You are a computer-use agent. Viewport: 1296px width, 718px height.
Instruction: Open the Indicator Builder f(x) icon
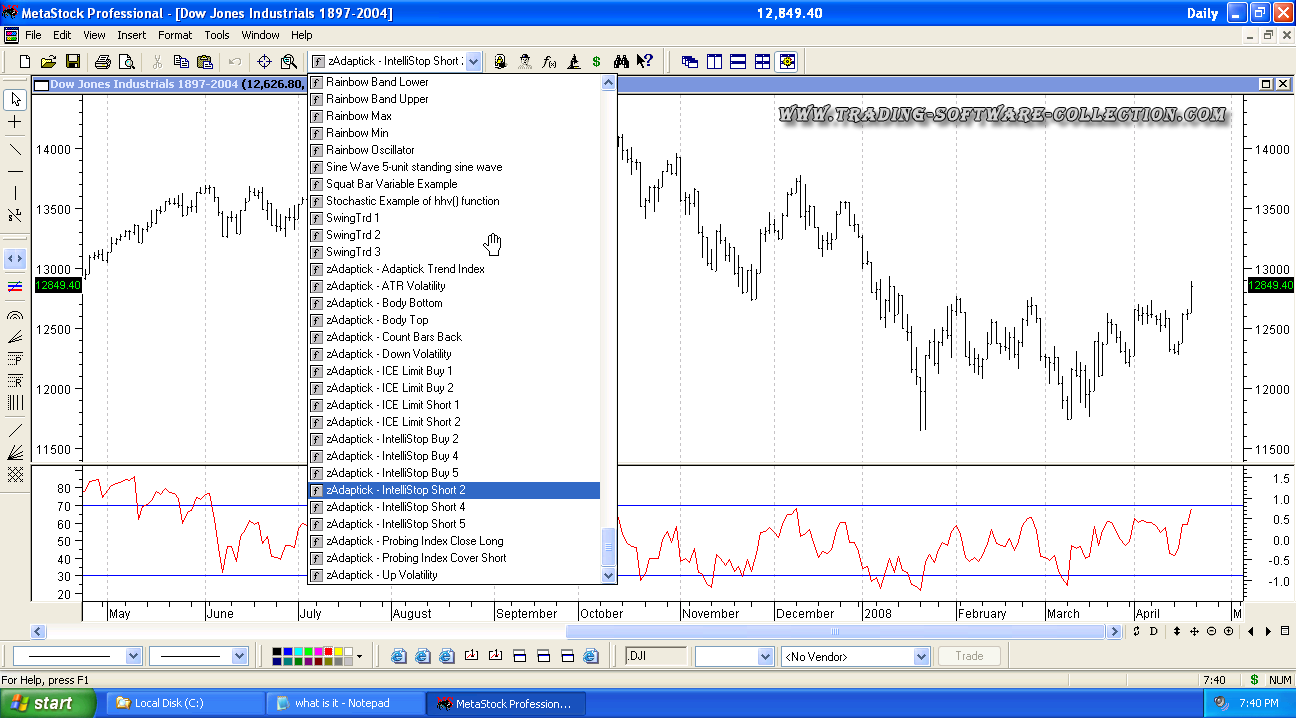tap(549, 62)
